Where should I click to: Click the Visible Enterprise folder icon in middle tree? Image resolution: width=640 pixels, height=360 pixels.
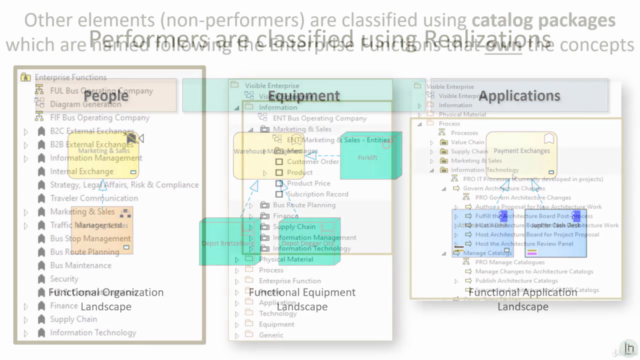click(234, 85)
